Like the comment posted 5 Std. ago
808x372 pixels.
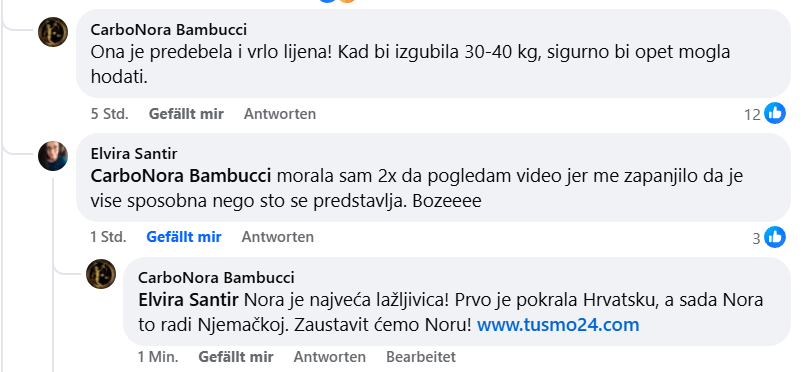tap(186, 114)
